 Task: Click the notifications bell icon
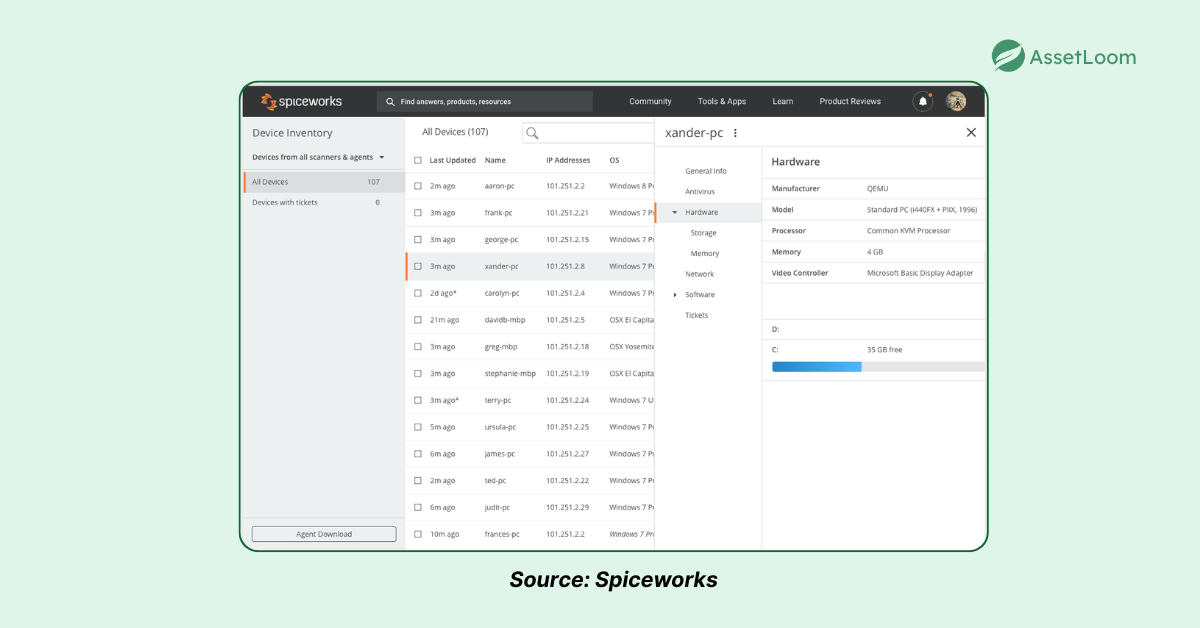921,101
